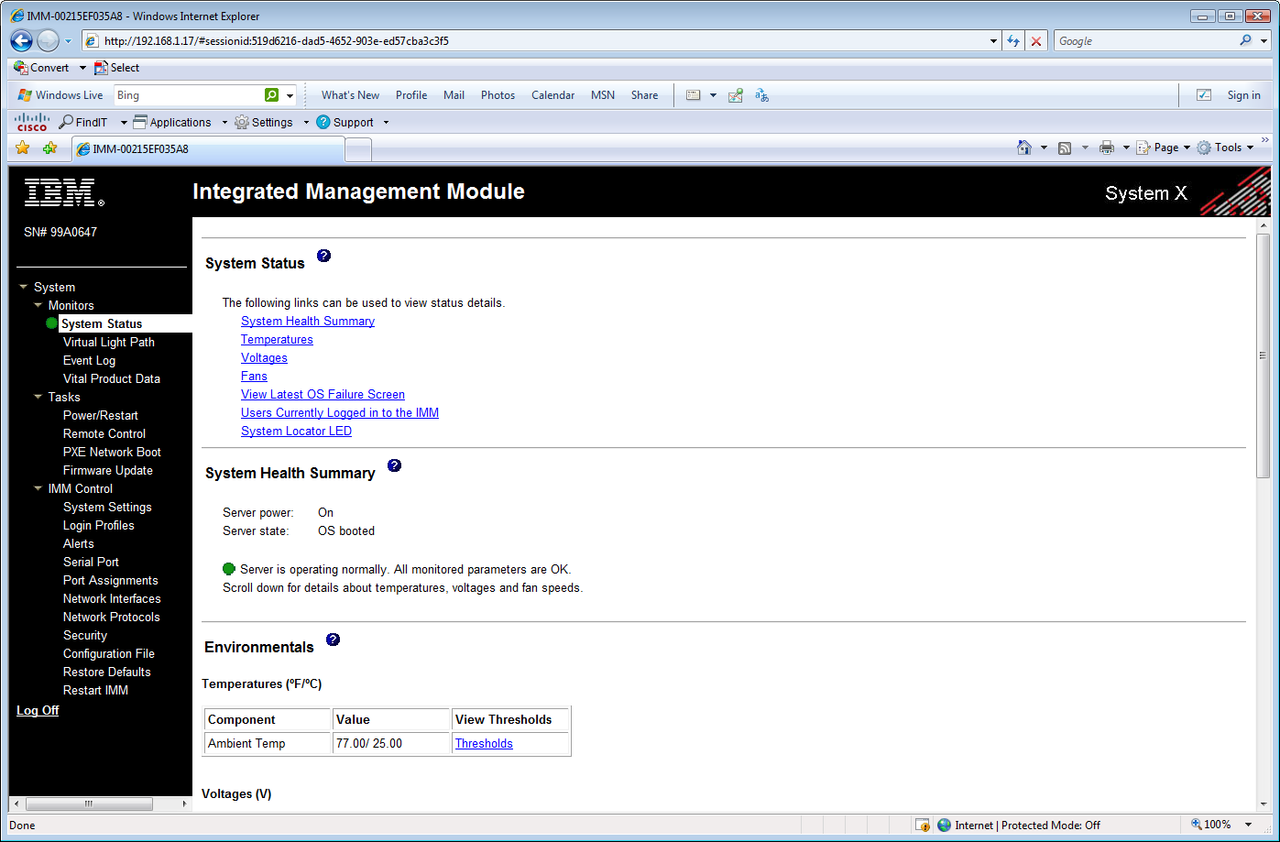Open the recent pages dropdown arrow
Screen dimensions: 1280x842
click(x=68, y=41)
